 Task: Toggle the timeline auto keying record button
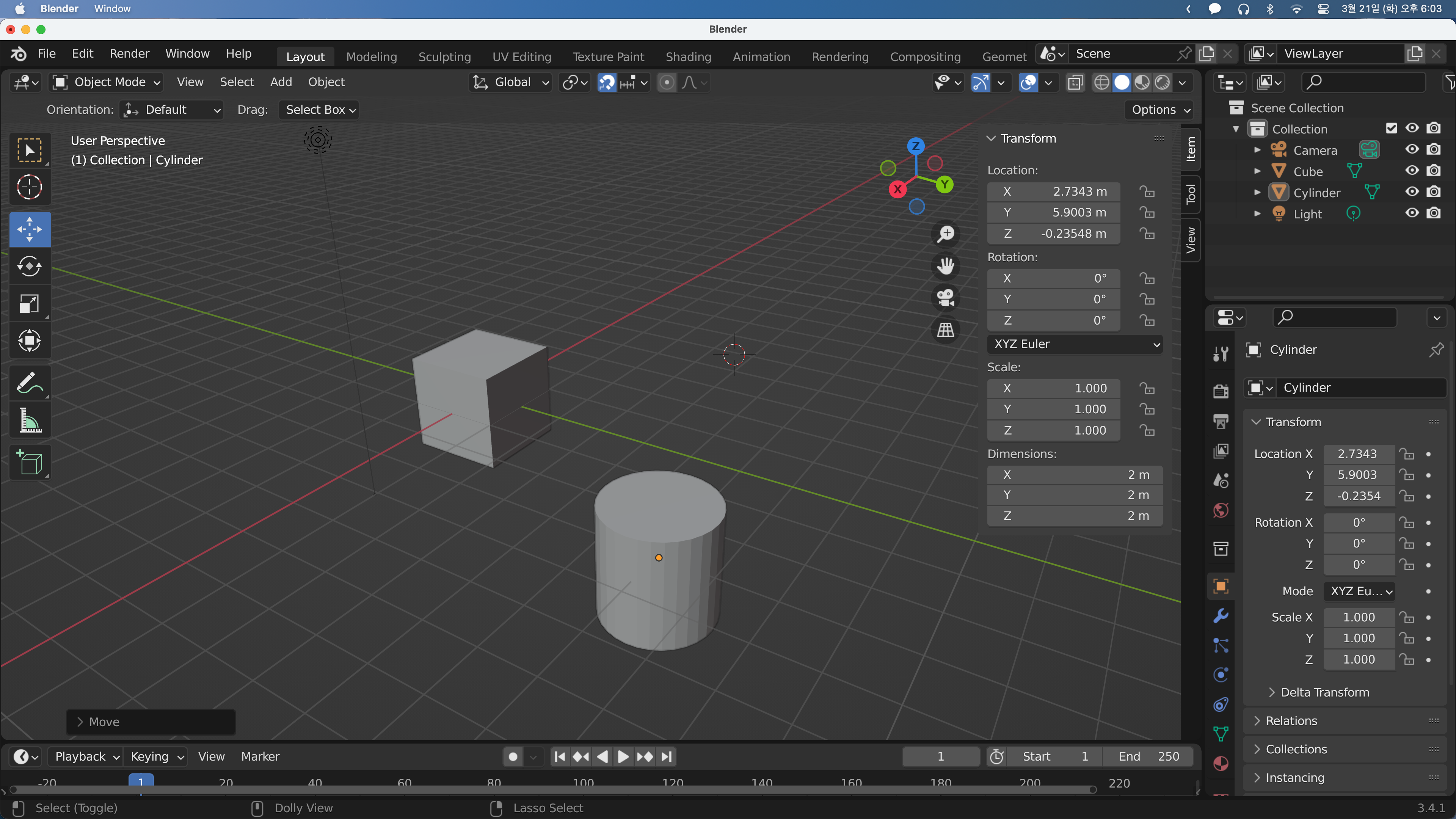[513, 757]
